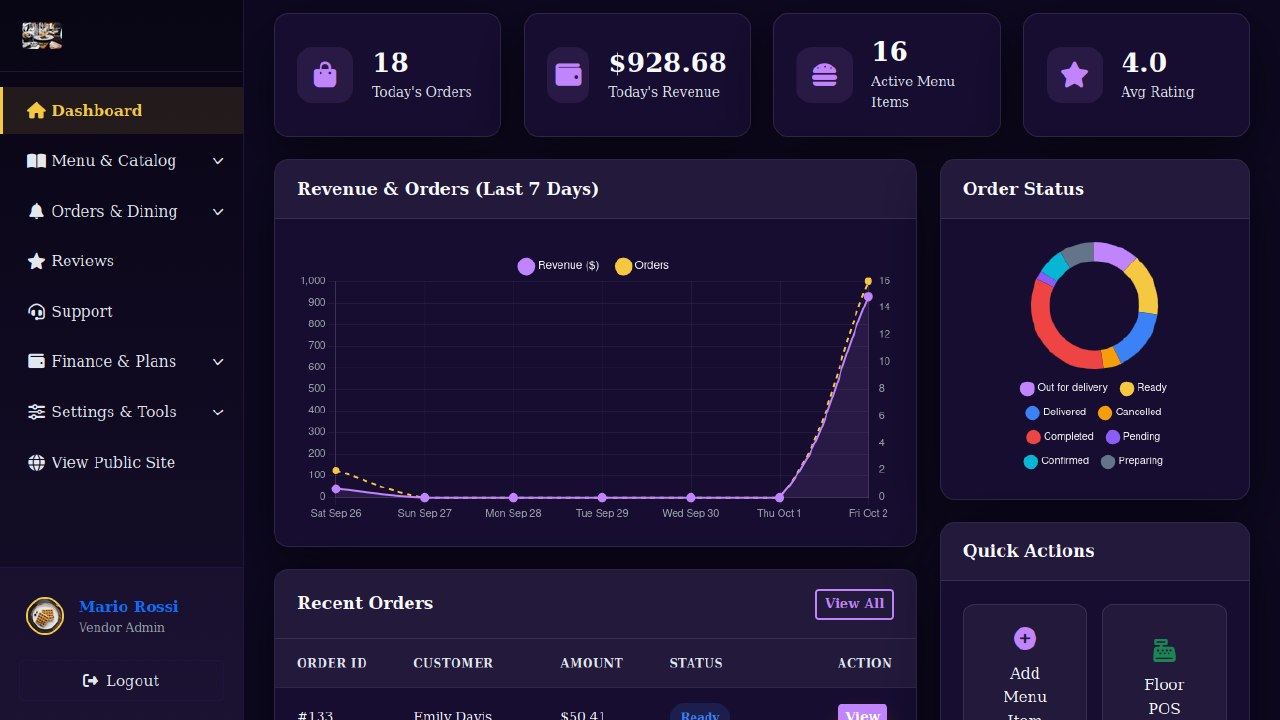Expand the Orders & Dining chevron
This screenshot has height=720, width=1280.
[x=218, y=212]
